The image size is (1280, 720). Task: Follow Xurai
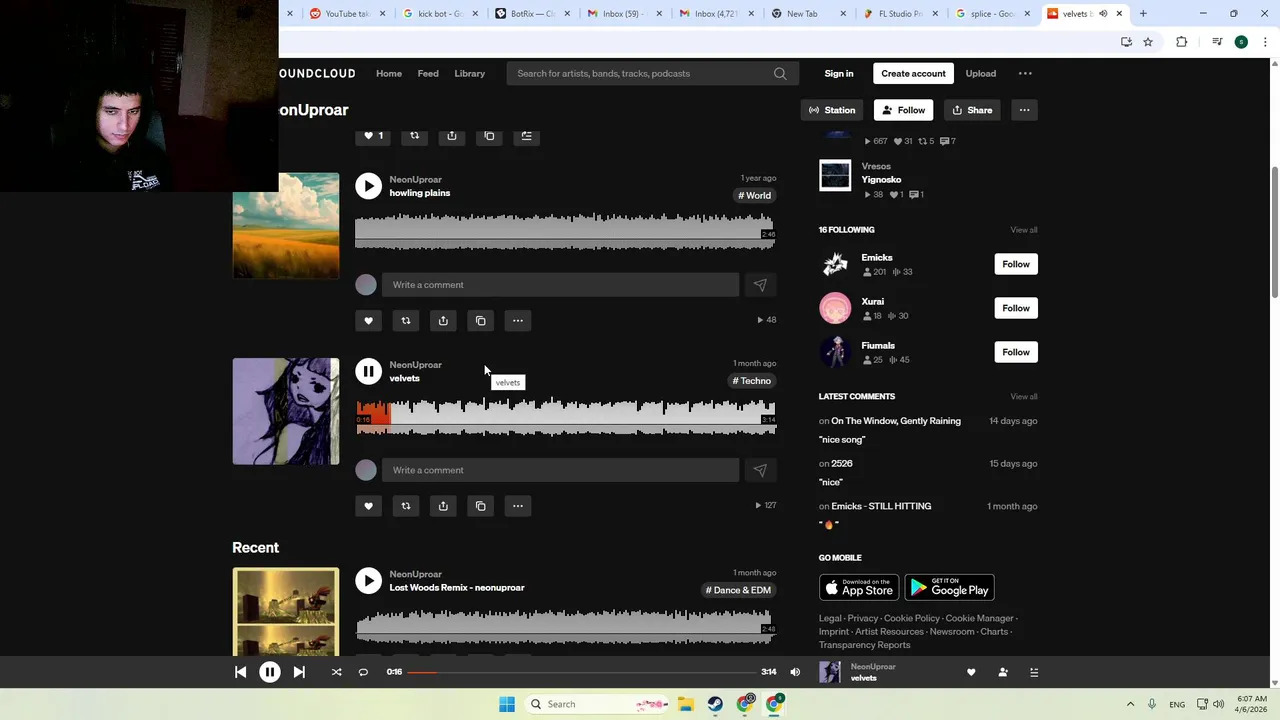coord(1016,308)
